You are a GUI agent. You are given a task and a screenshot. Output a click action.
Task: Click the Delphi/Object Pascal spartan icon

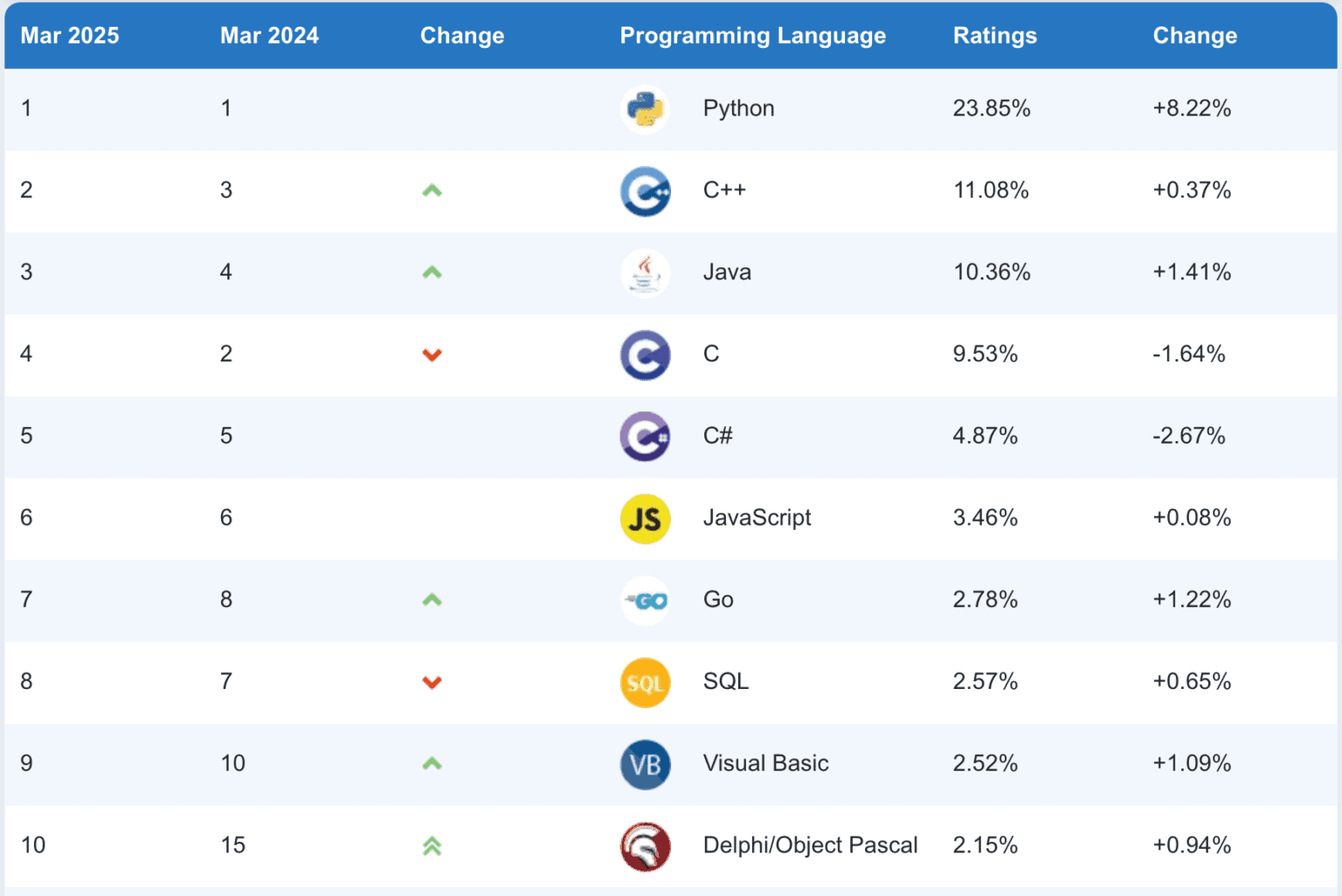(x=645, y=846)
